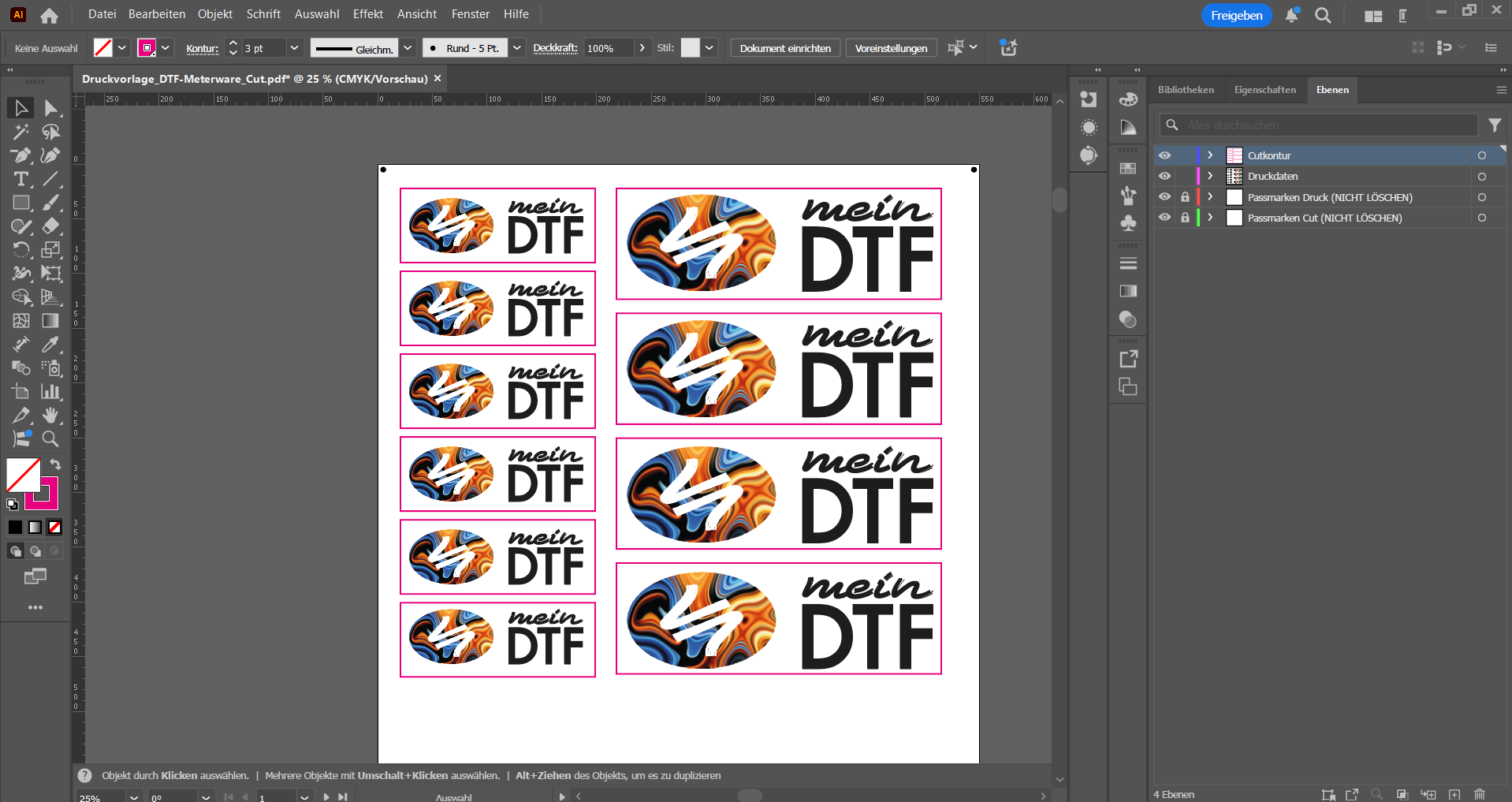Select the Scale tool
Image resolution: width=1512 pixels, height=802 pixels.
pyautogui.click(x=50, y=250)
